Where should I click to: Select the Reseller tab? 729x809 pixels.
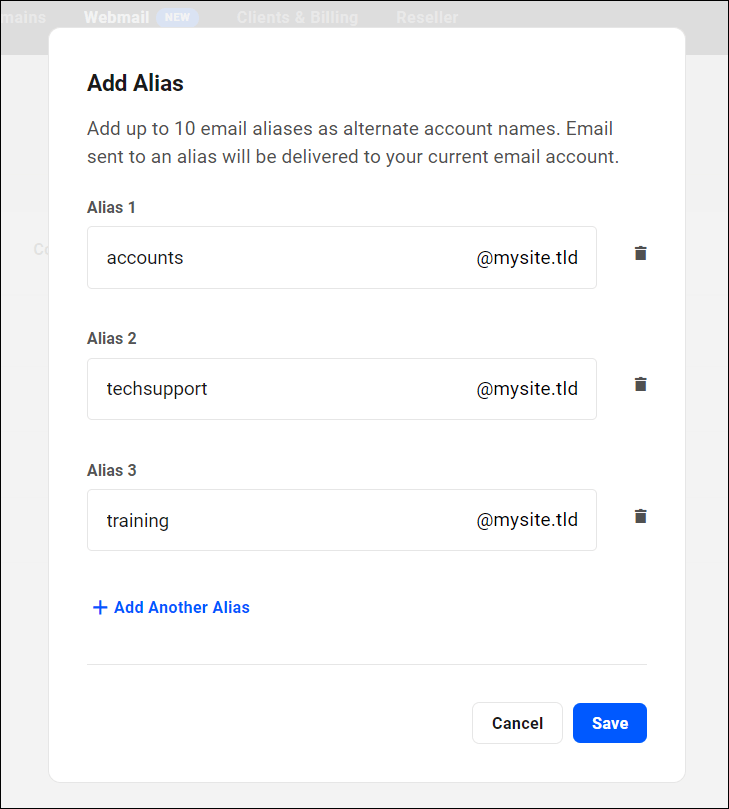[427, 17]
